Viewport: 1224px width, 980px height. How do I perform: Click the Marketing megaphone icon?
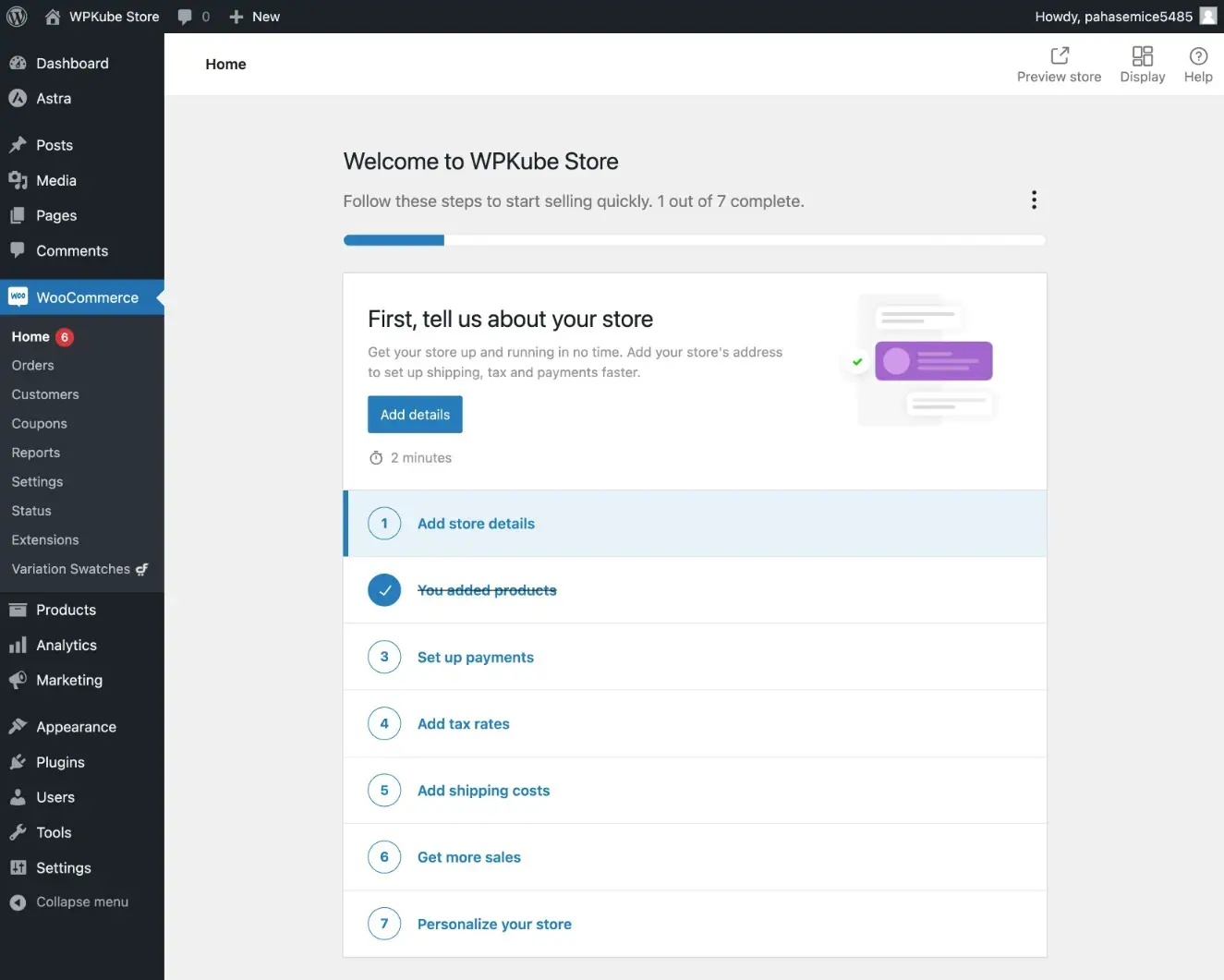coord(18,680)
